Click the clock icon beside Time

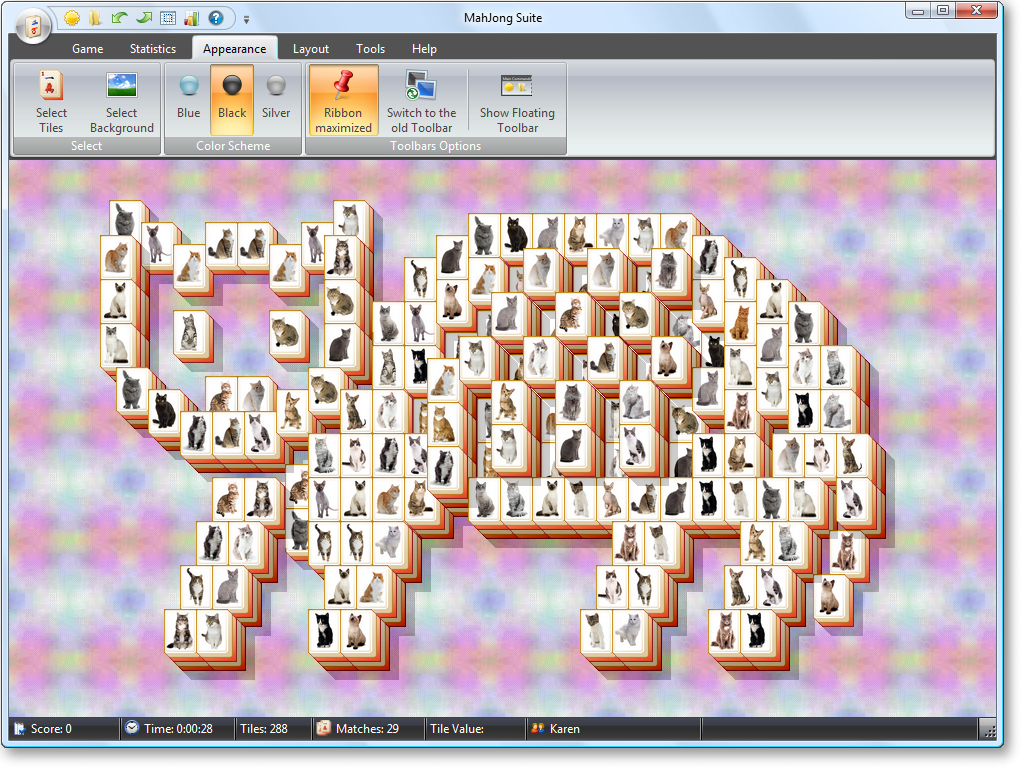133,728
